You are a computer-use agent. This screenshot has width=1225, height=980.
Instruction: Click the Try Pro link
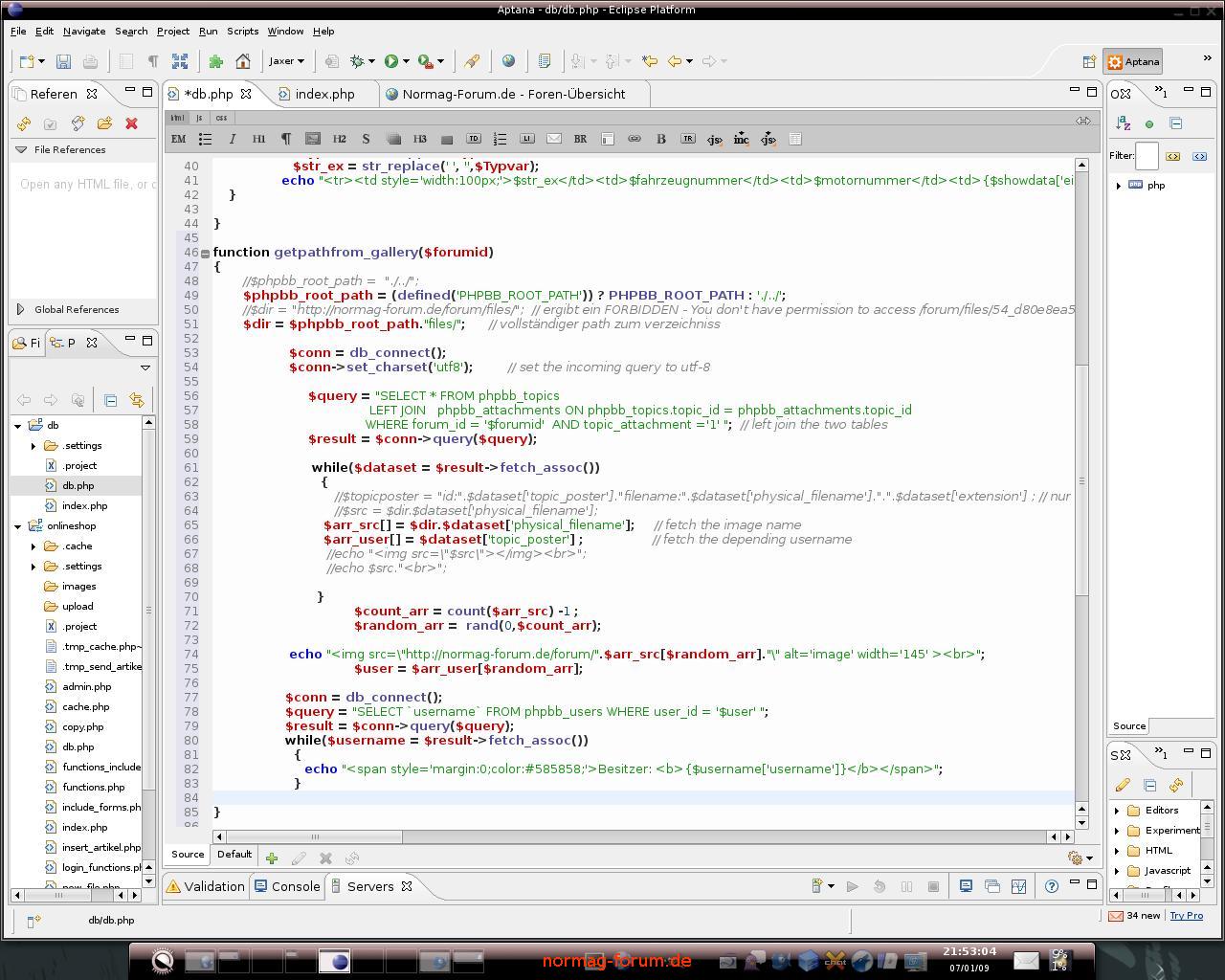tap(1186, 916)
